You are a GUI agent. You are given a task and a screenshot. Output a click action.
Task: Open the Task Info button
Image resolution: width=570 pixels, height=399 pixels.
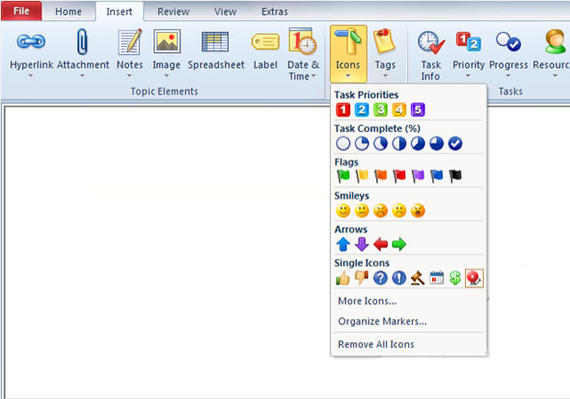click(x=431, y=55)
